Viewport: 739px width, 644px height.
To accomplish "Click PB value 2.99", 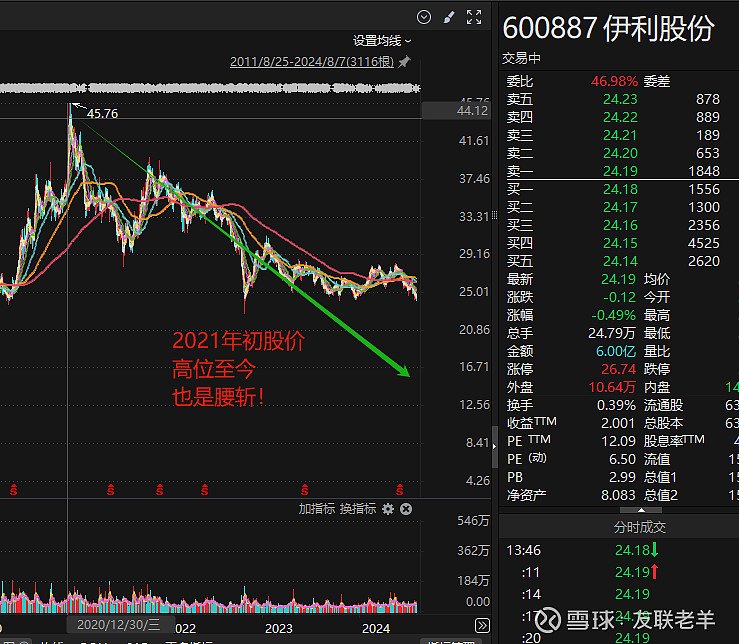I will click(x=622, y=477).
